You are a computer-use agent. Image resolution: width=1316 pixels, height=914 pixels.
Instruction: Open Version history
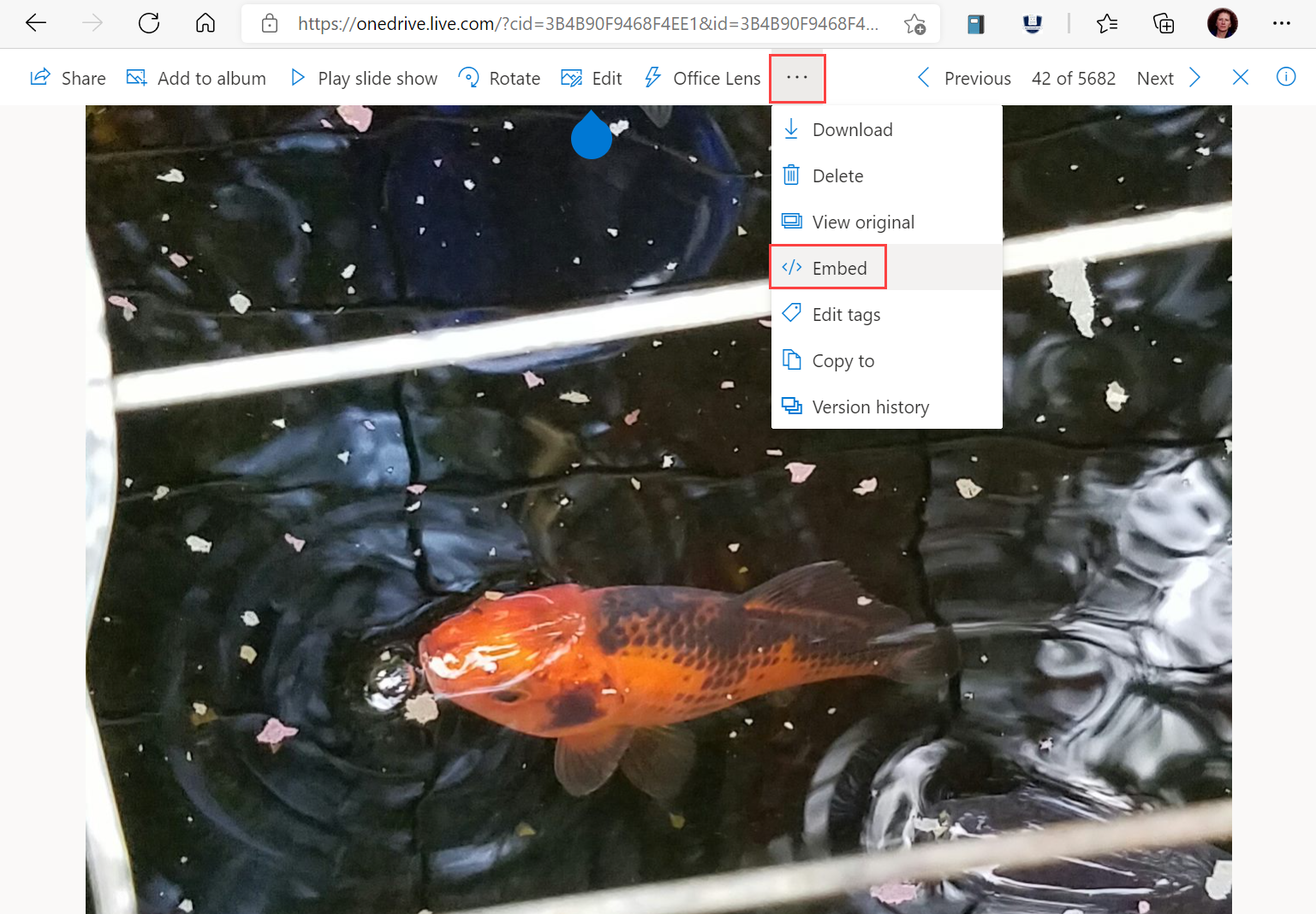[887, 407]
